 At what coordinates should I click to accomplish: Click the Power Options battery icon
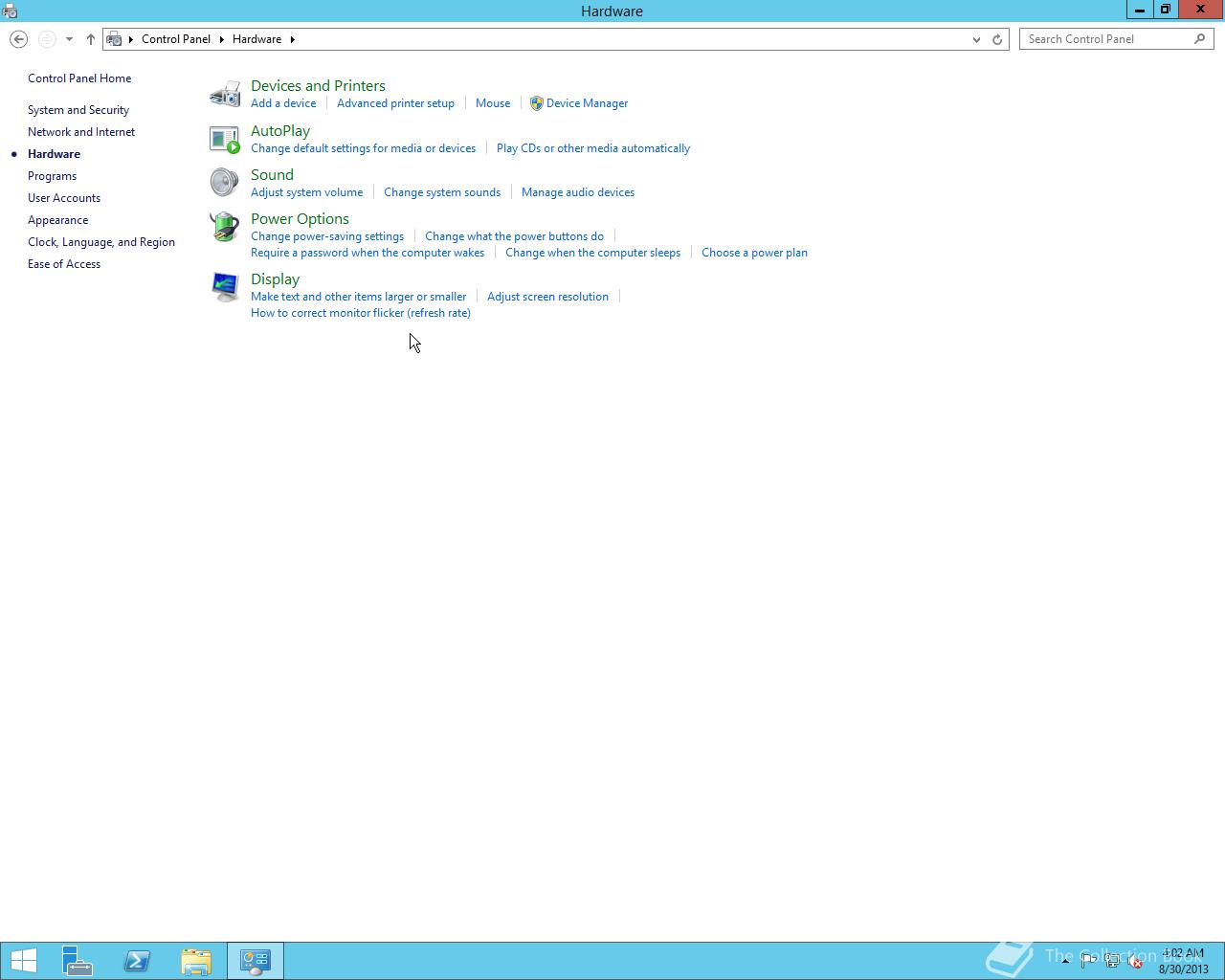pos(225,227)
